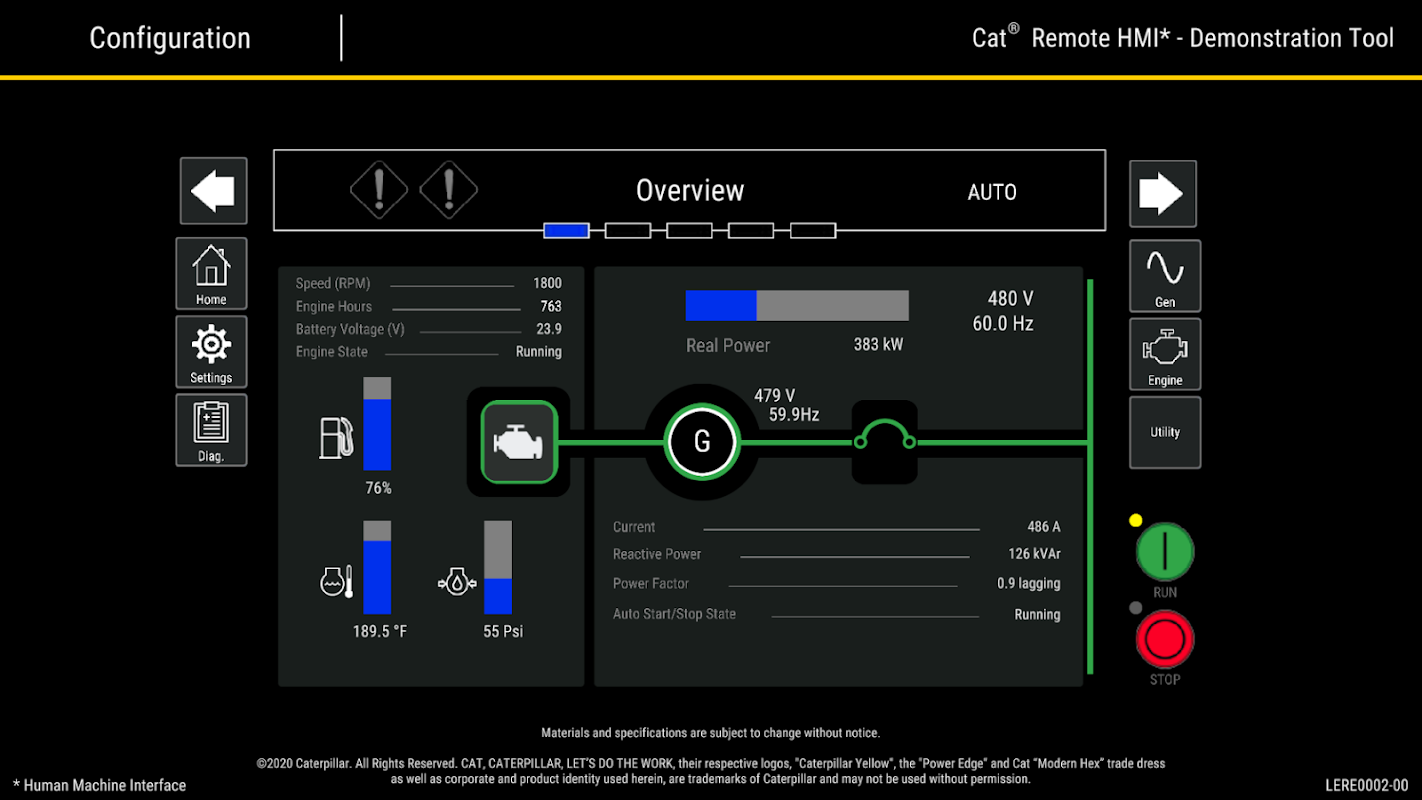
Task: Click the Current label
Action: (634, 527)
